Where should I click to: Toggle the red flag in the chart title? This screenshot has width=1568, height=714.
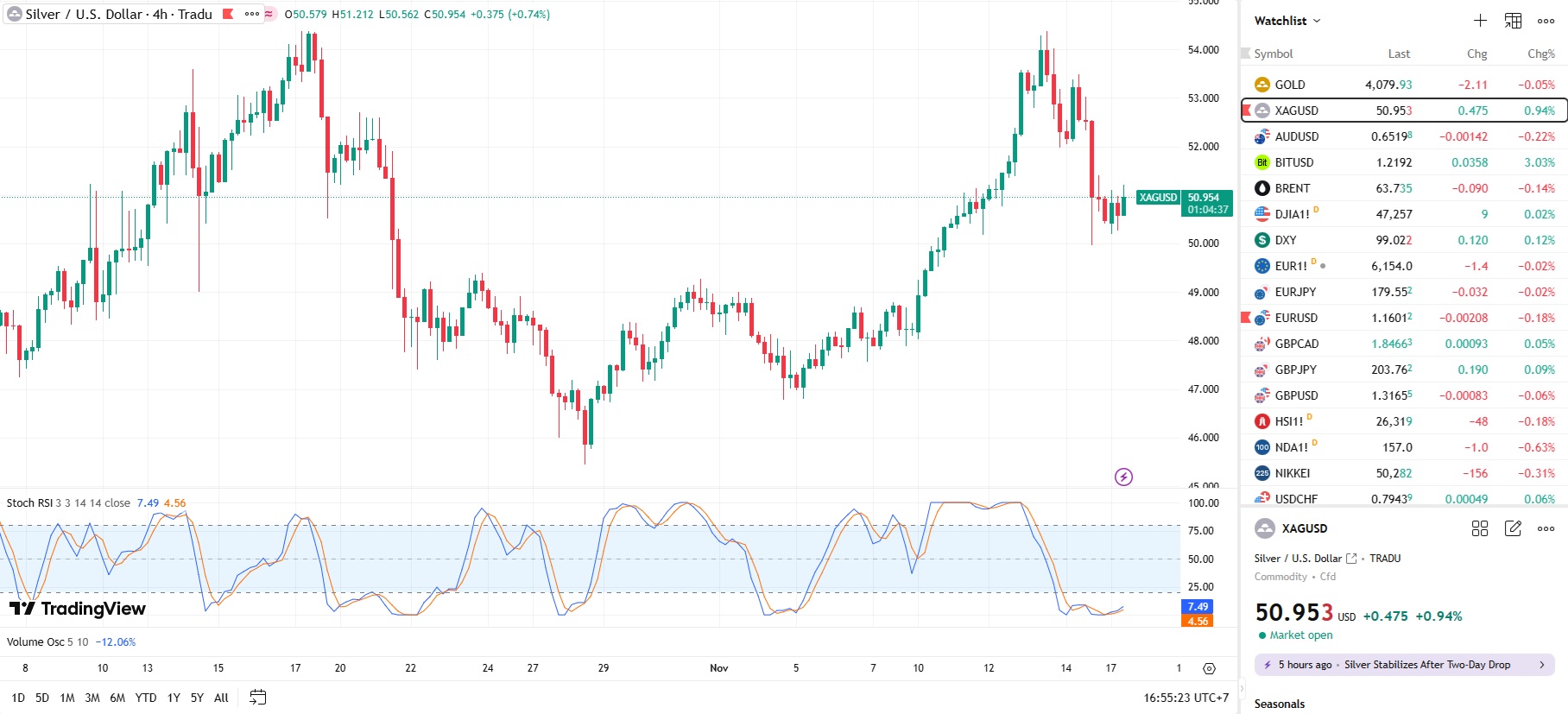(228, 14)
